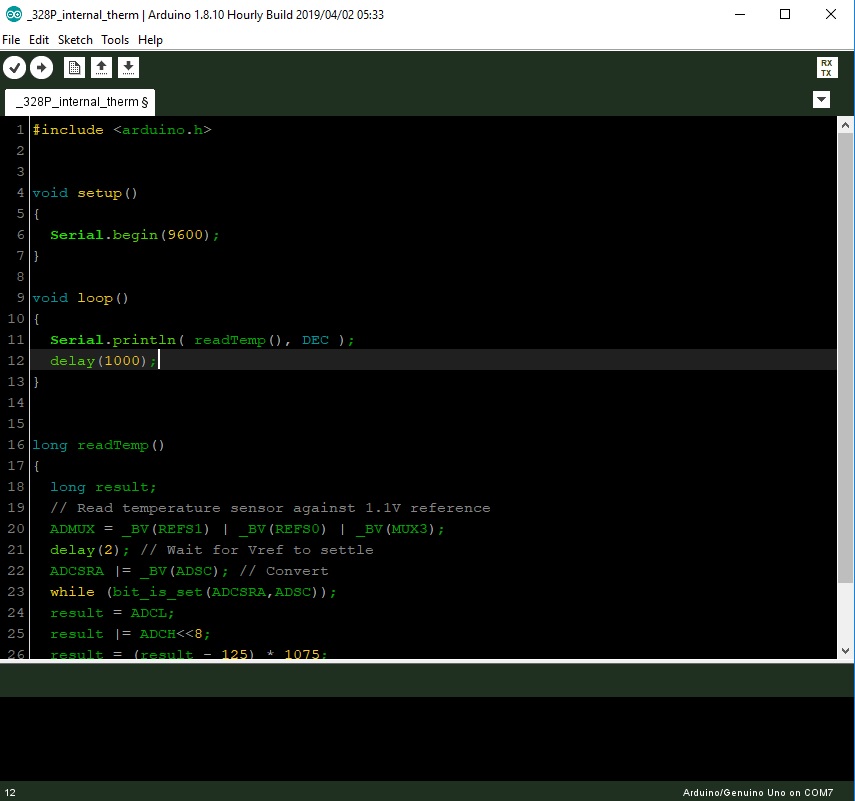Click the 'Serial.println( readTemp(), DEC );' line

(x=202, y=340)
